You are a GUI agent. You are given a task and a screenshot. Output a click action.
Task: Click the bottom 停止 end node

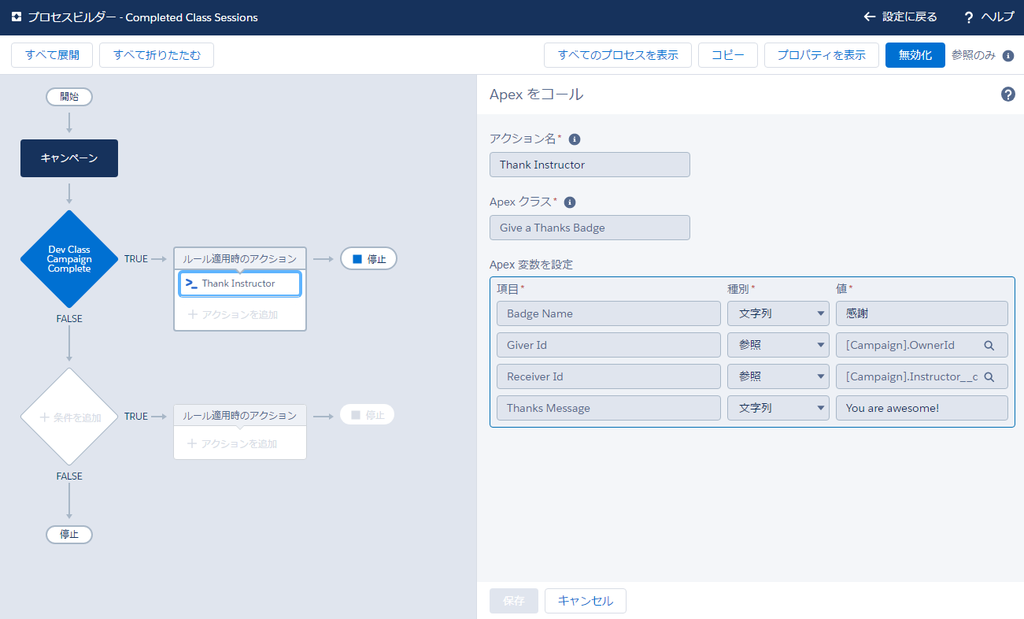coord(69,534)
